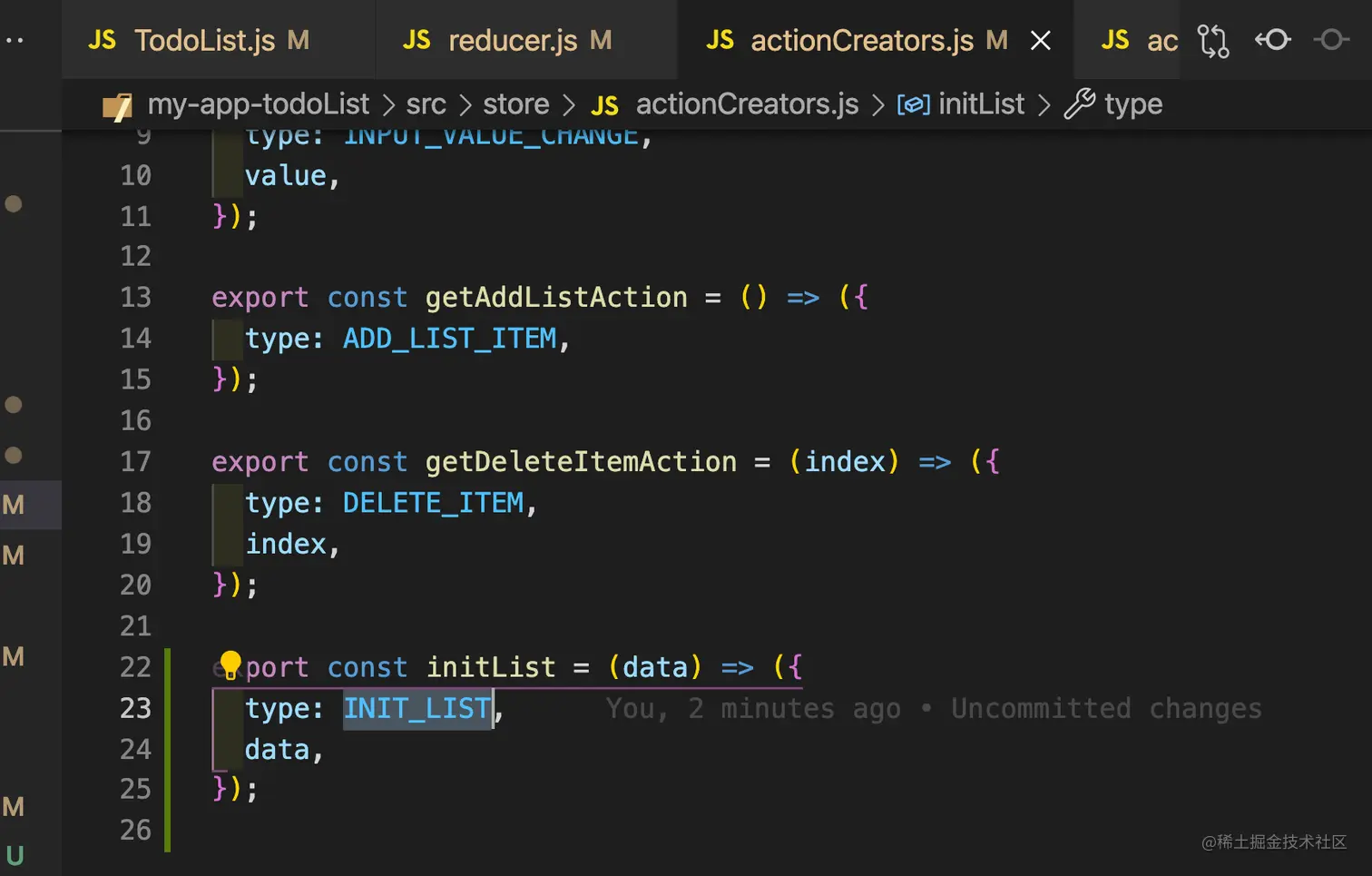Screen dimensions: 1372x876
Task: Open the compare changes icon
Action: tap(1212, 41)
